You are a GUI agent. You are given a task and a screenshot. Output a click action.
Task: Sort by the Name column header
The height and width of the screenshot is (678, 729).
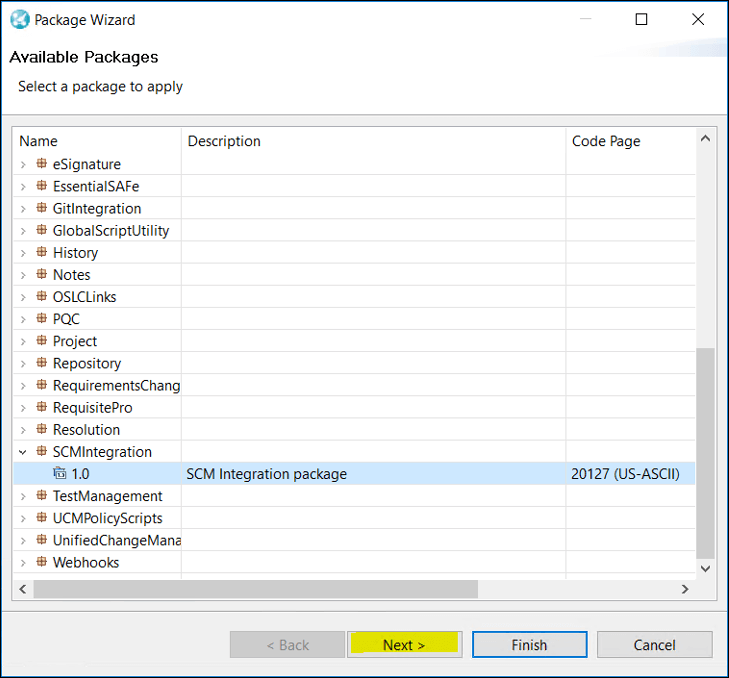point(97,141)
